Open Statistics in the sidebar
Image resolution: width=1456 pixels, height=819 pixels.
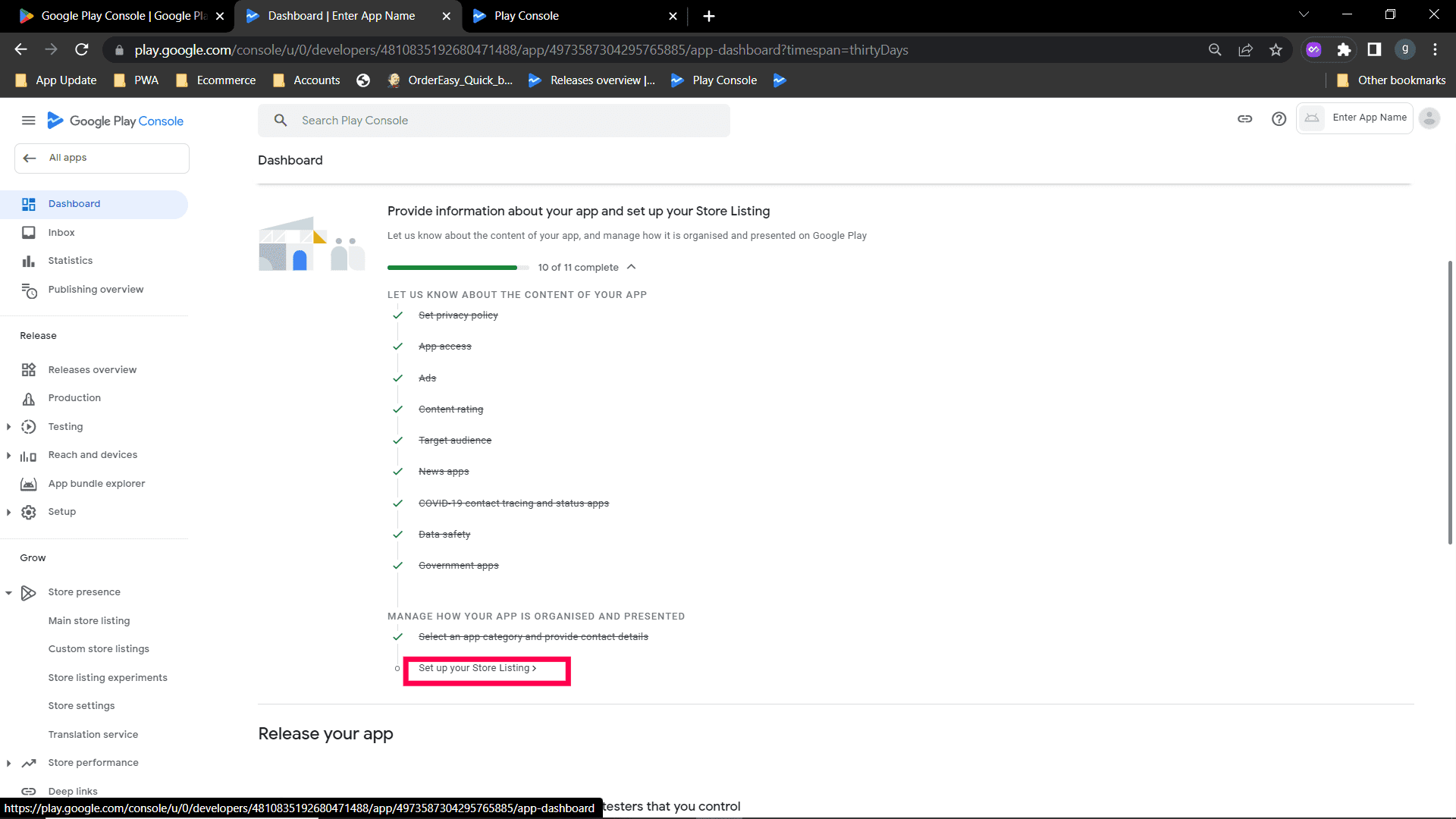click(70, 261)
